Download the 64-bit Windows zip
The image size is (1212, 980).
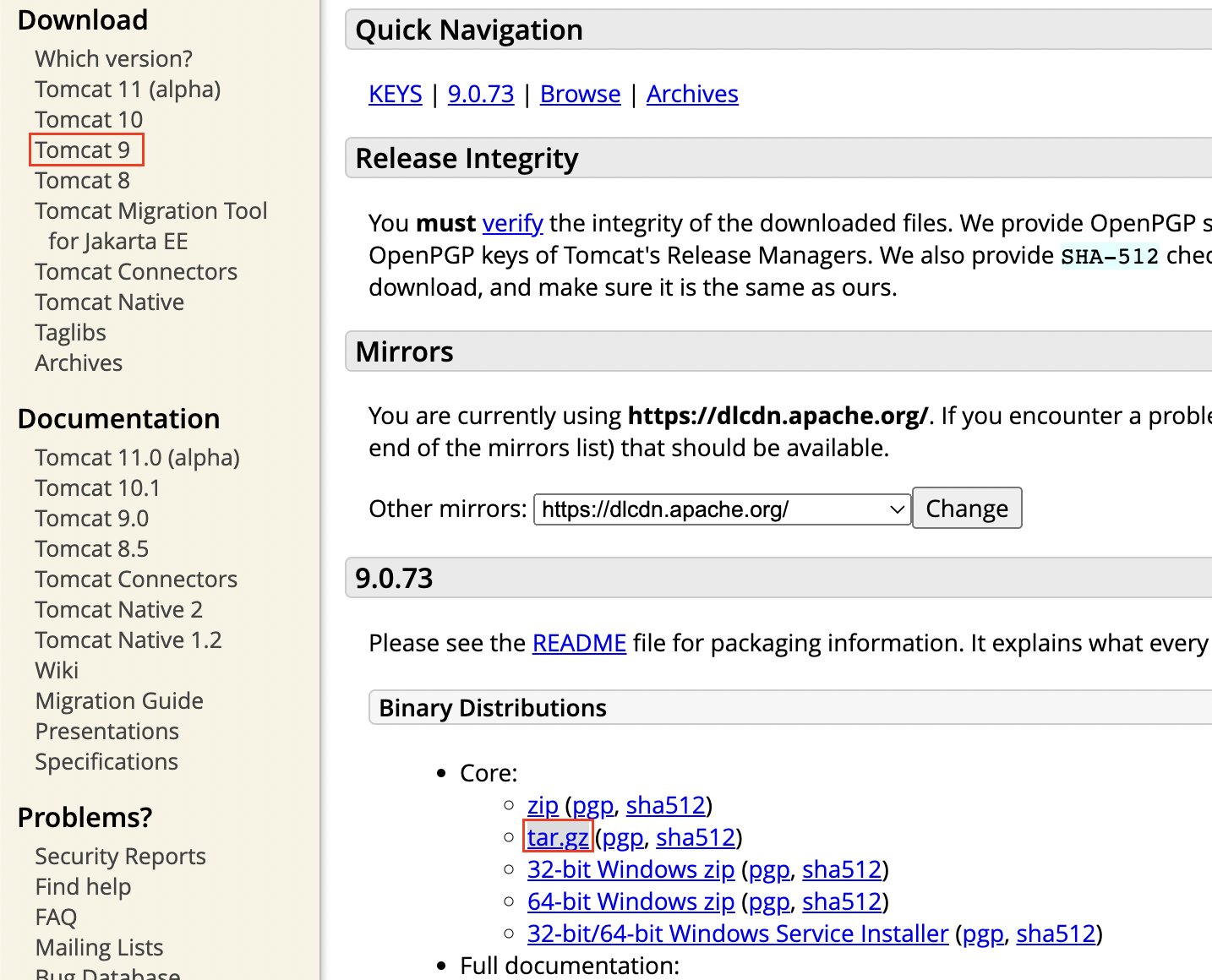(631, 901)
